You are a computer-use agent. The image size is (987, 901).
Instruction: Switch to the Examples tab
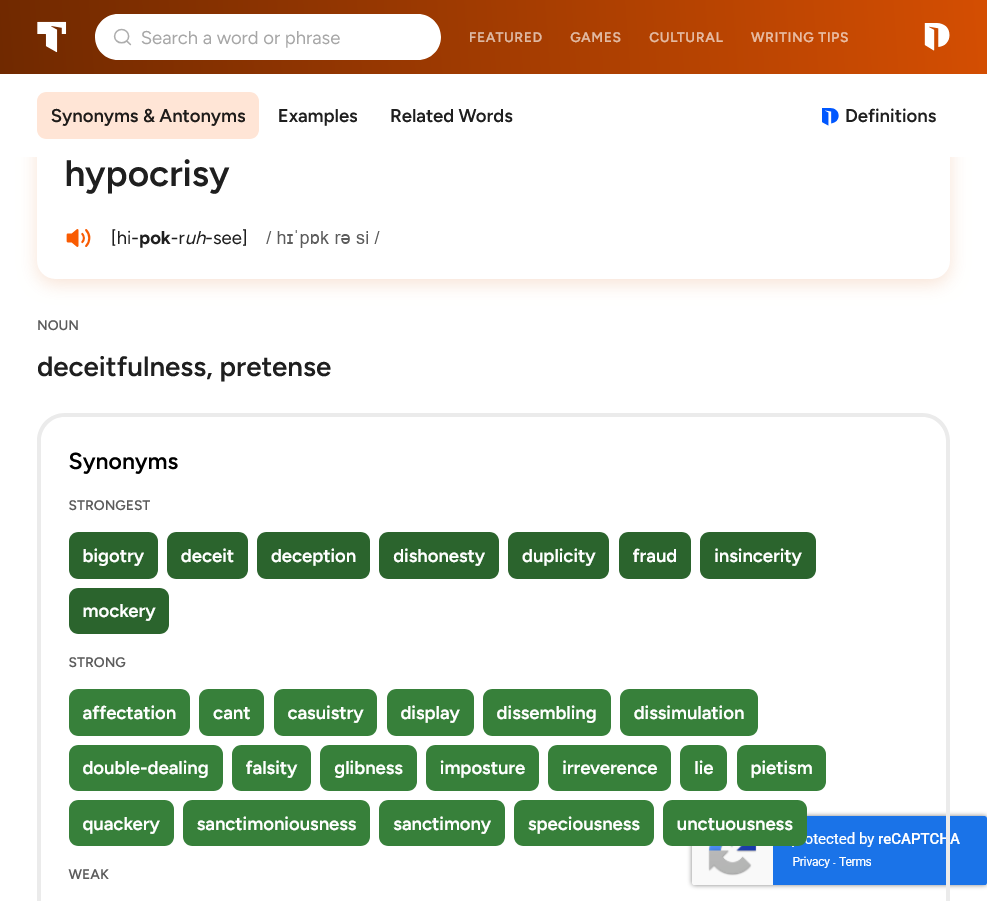(317, 116)
